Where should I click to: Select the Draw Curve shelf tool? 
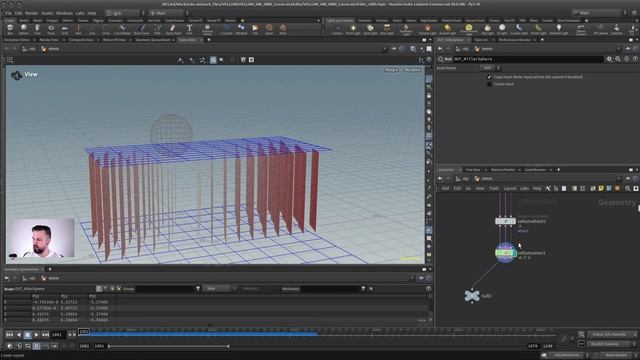coord(141,29)
